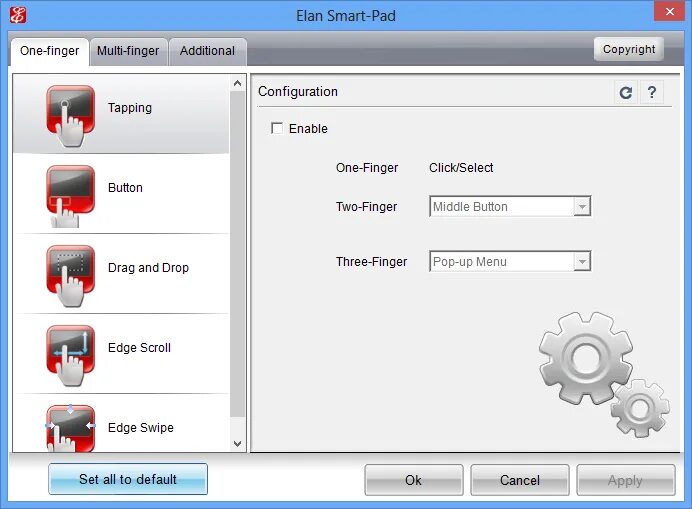The width and height of the screenshot is (692, 509).
Task: Click the Elan logo in title bar
Action: [x=18, y=15]
